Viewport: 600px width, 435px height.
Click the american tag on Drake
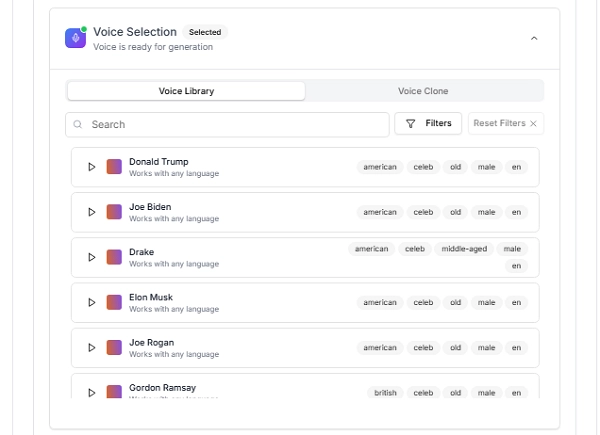click(372, 249)
